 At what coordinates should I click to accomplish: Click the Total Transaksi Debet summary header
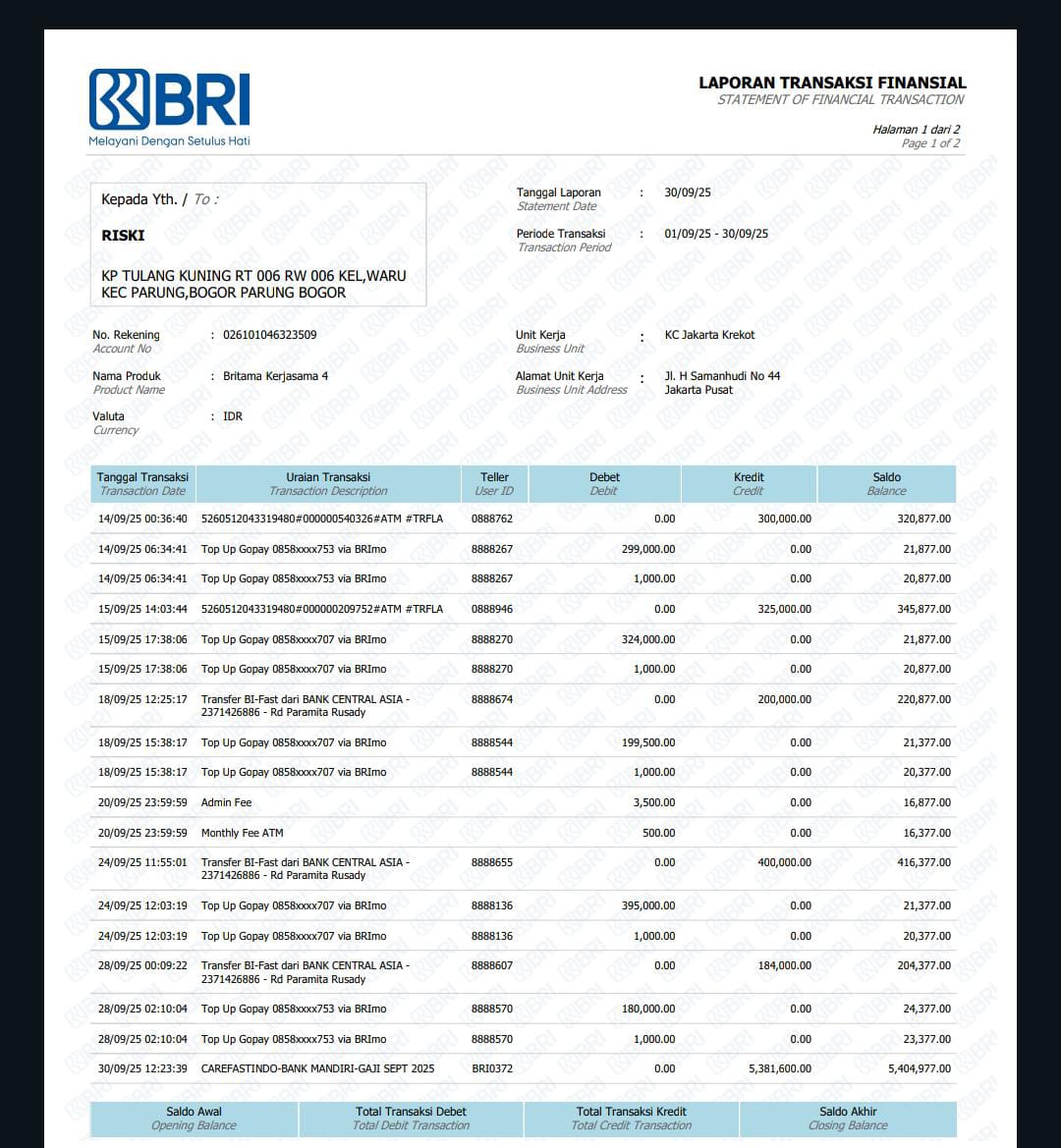(x=411, y=1118)
